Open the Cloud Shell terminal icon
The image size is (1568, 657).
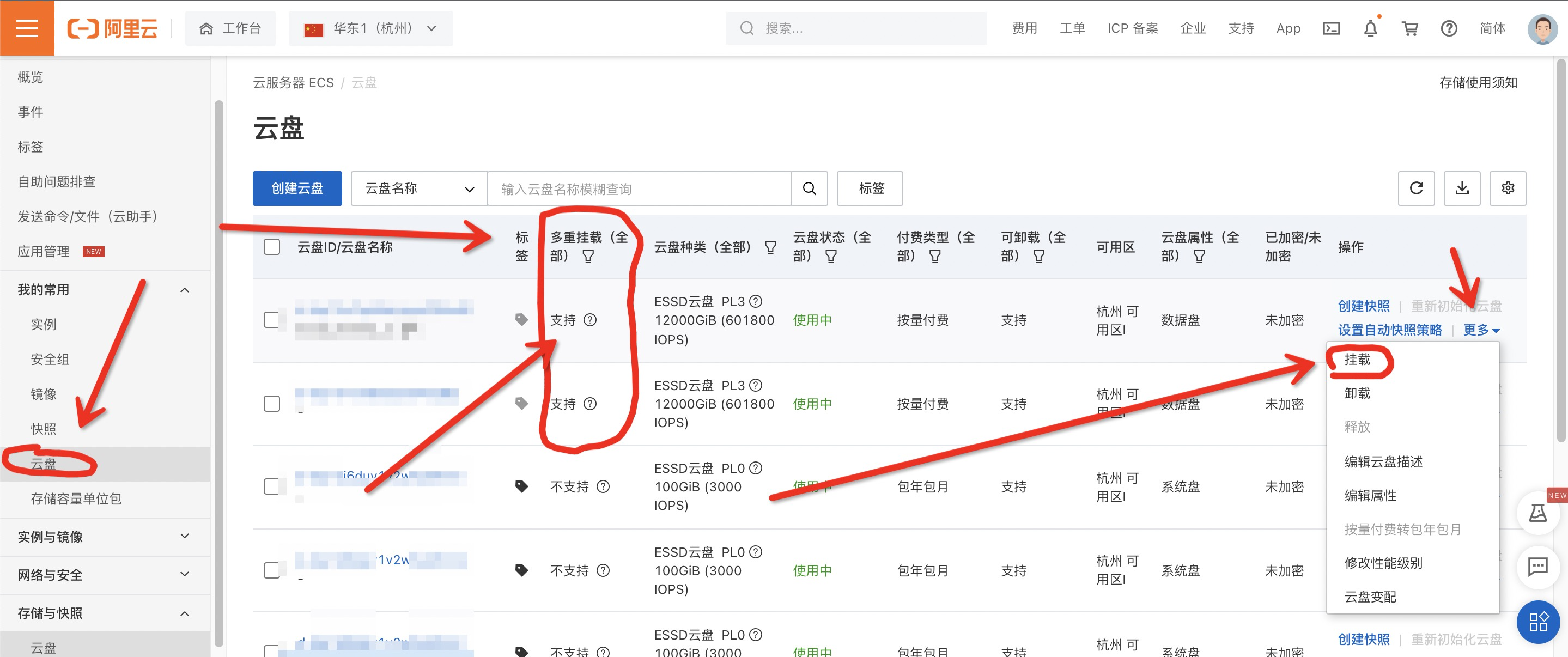point(1330,28)
